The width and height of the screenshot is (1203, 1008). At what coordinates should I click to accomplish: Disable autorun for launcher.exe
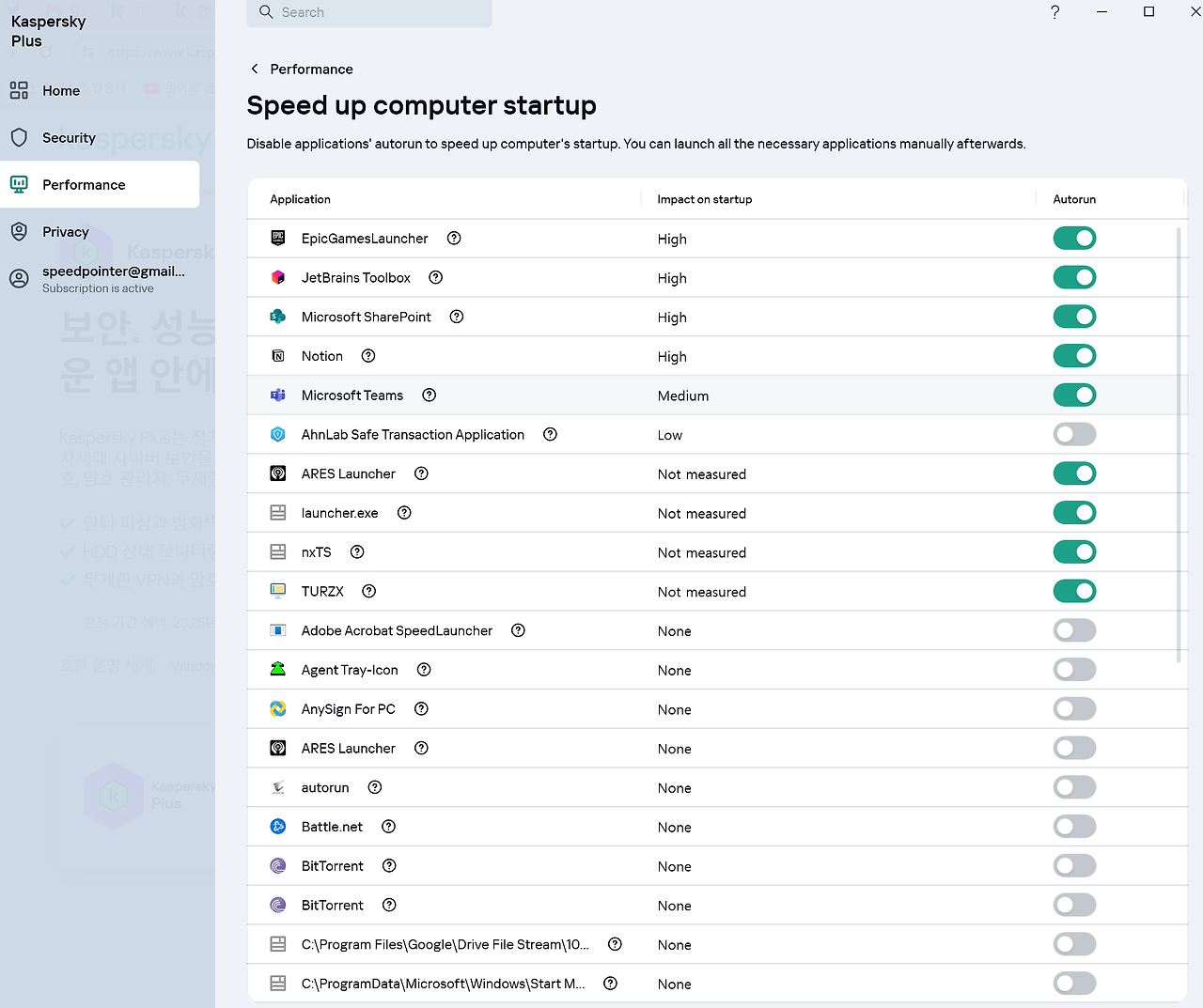point(1074,513)
